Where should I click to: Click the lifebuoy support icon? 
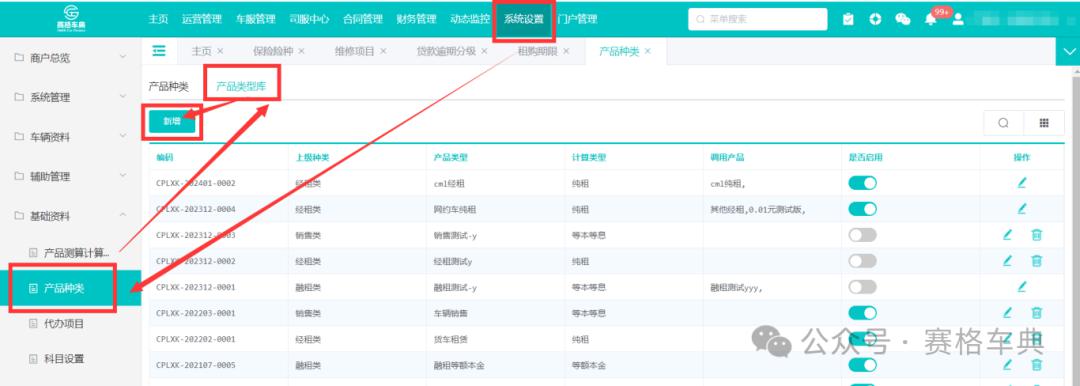pyautogui.click(x=875, y=19)
